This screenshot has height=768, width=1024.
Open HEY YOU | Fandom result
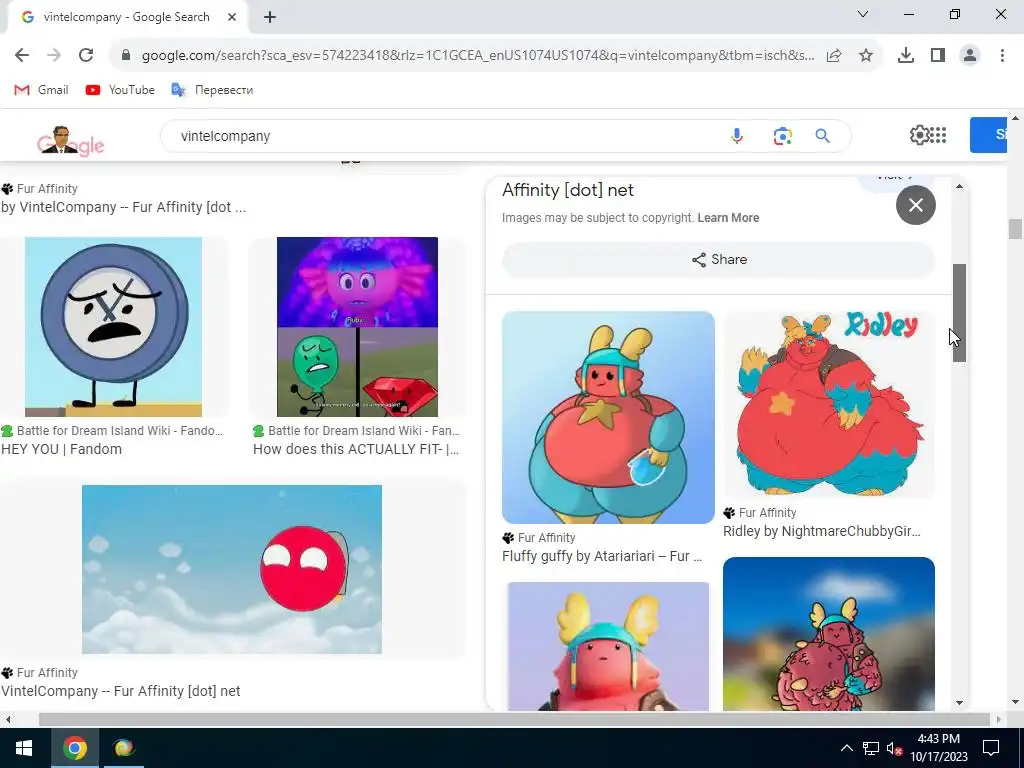tap(61, 449)
